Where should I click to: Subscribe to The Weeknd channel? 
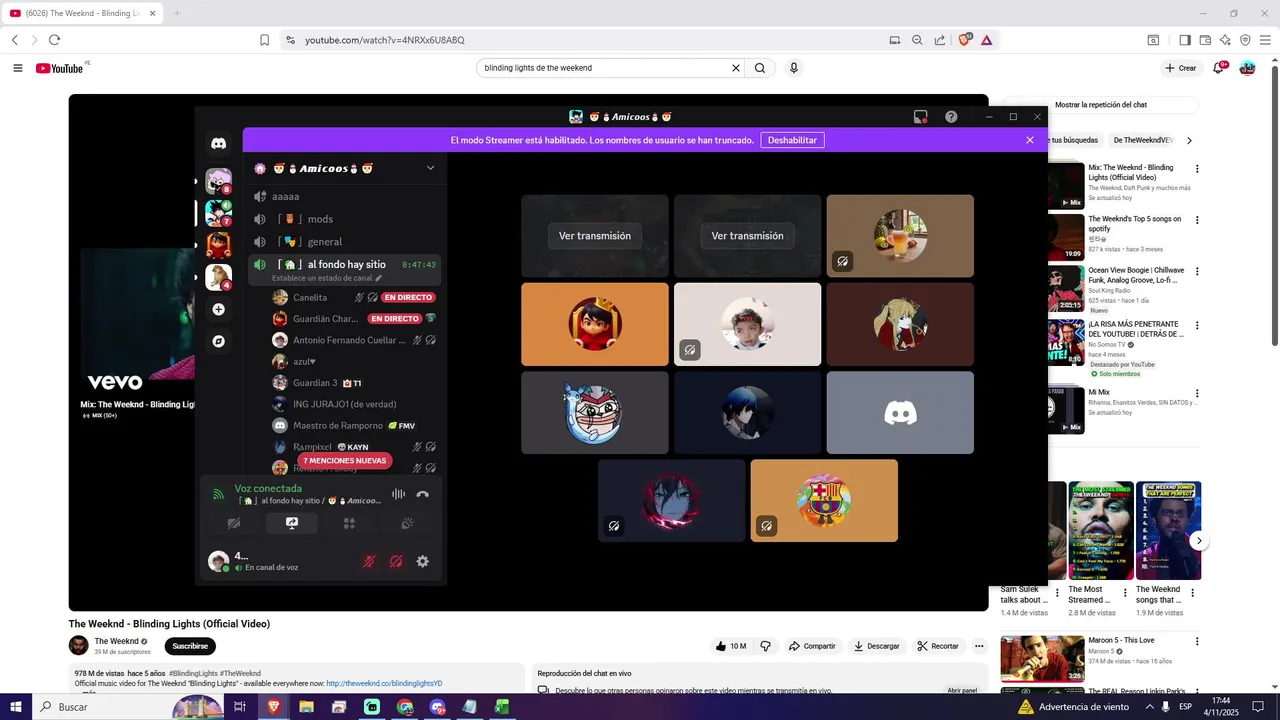pyautogui.click(x=190, y=646)
